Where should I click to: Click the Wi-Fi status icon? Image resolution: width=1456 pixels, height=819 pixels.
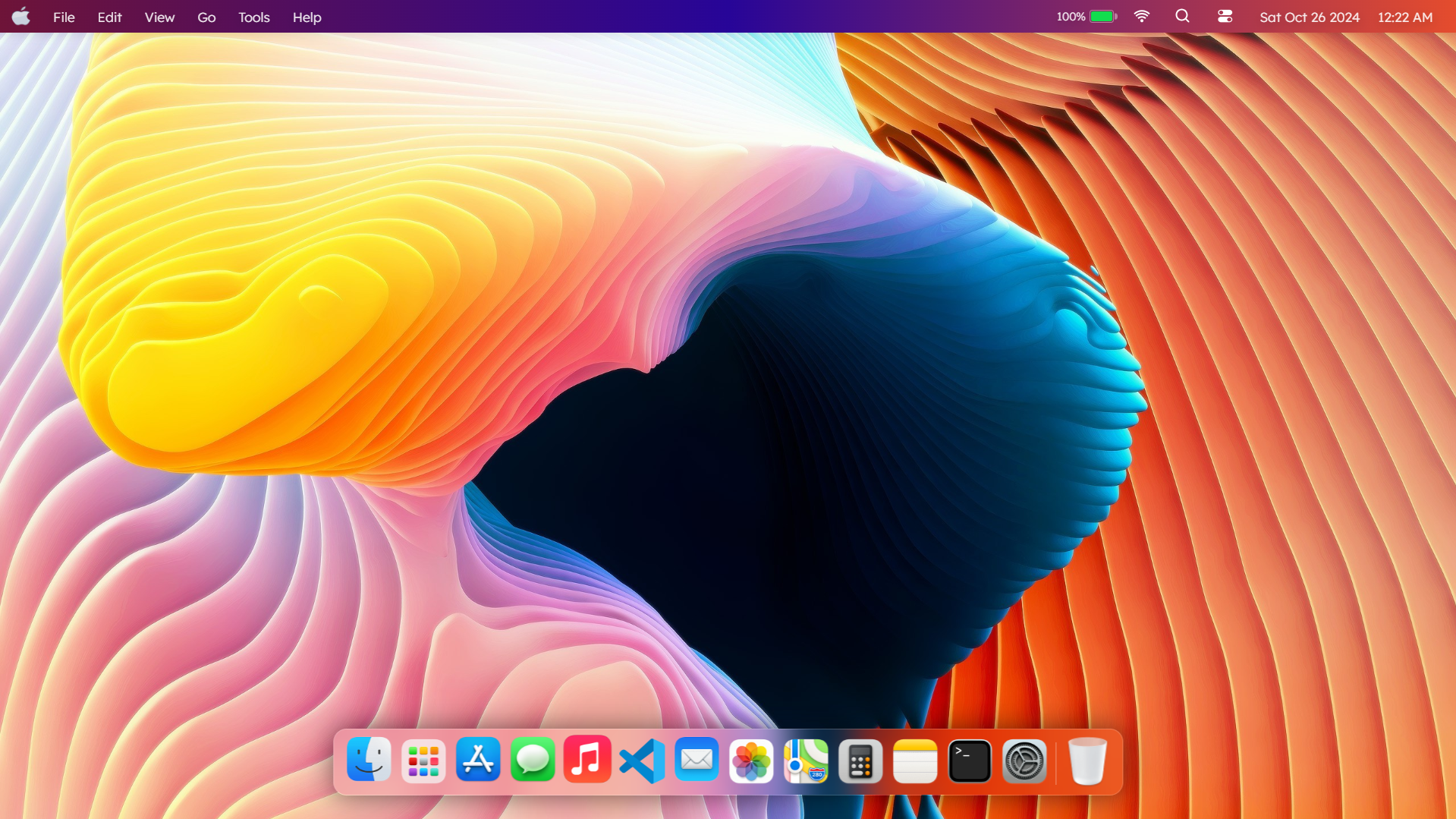1141,17
